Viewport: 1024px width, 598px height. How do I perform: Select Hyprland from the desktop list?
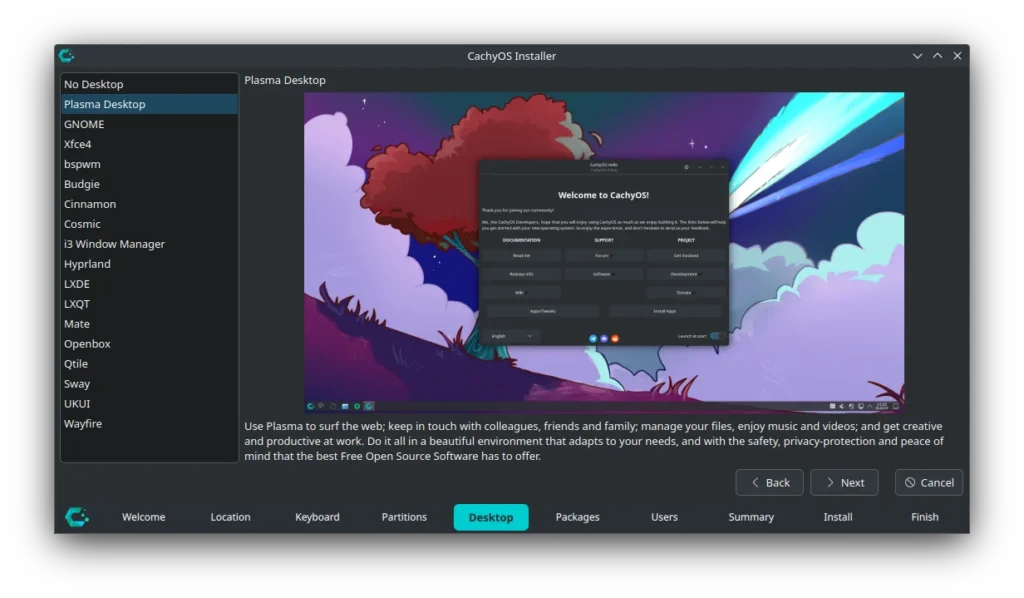tap(87, 264)
